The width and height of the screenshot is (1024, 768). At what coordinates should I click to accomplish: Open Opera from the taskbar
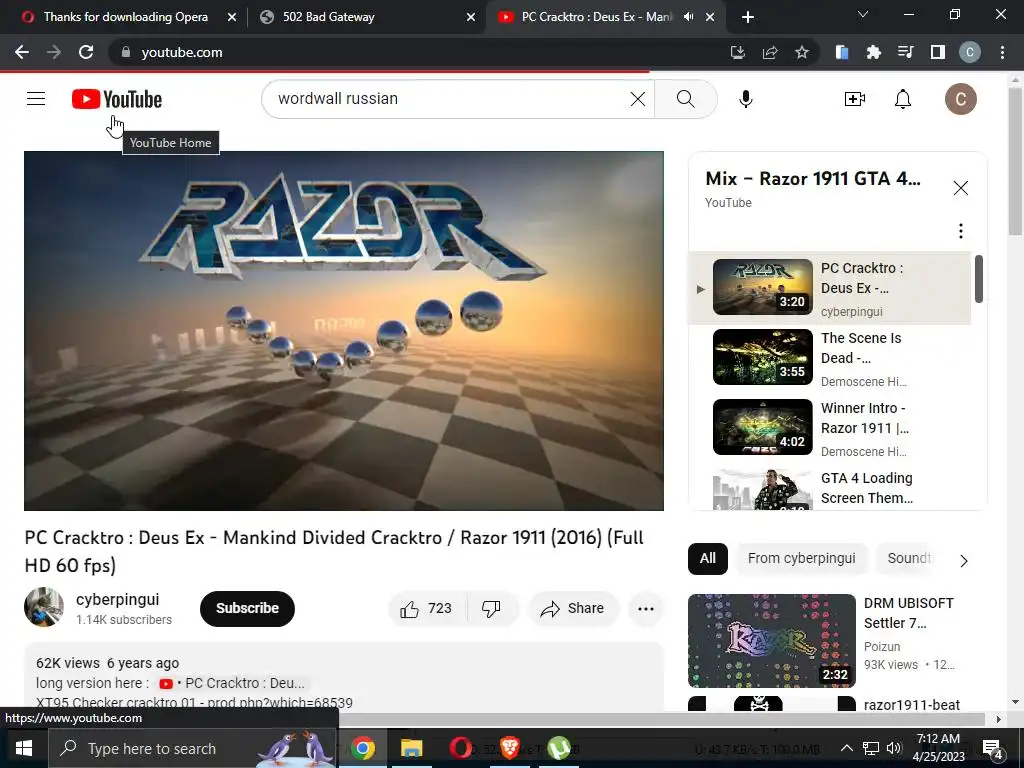[460, 748]
